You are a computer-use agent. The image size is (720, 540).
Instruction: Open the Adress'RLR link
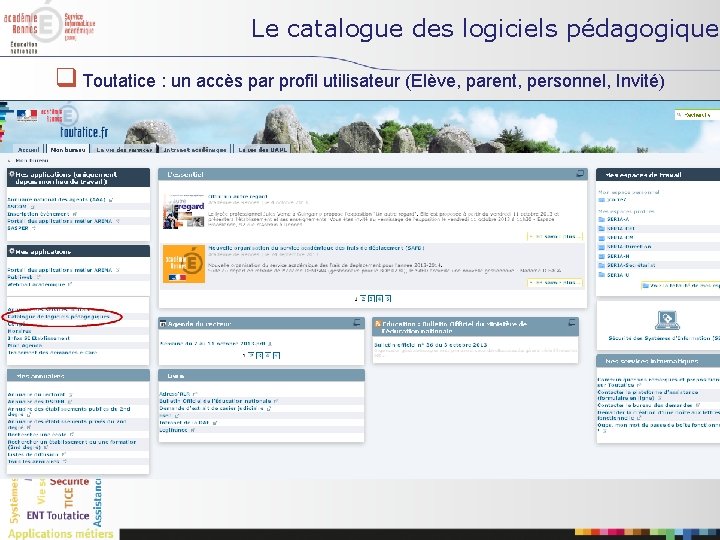click(175, 394)
